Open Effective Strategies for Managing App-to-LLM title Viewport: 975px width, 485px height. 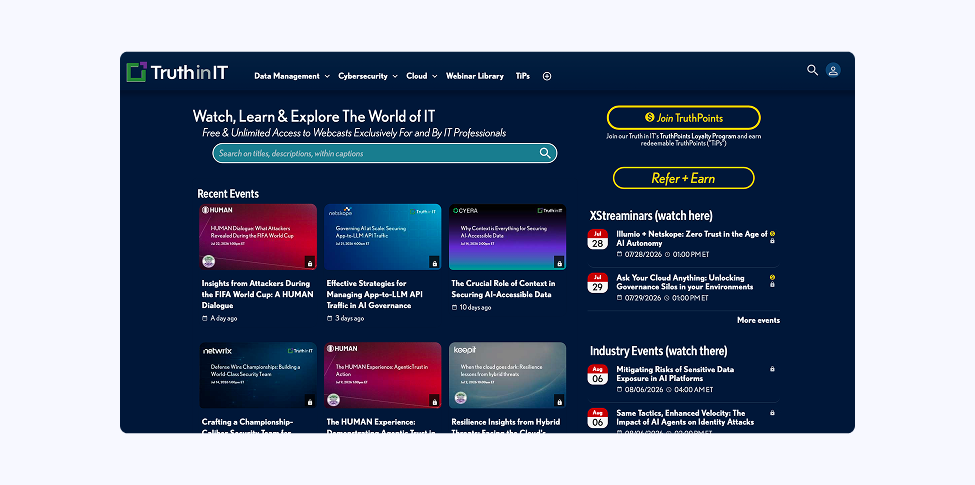pyautogui.click(x=374, y=295)
